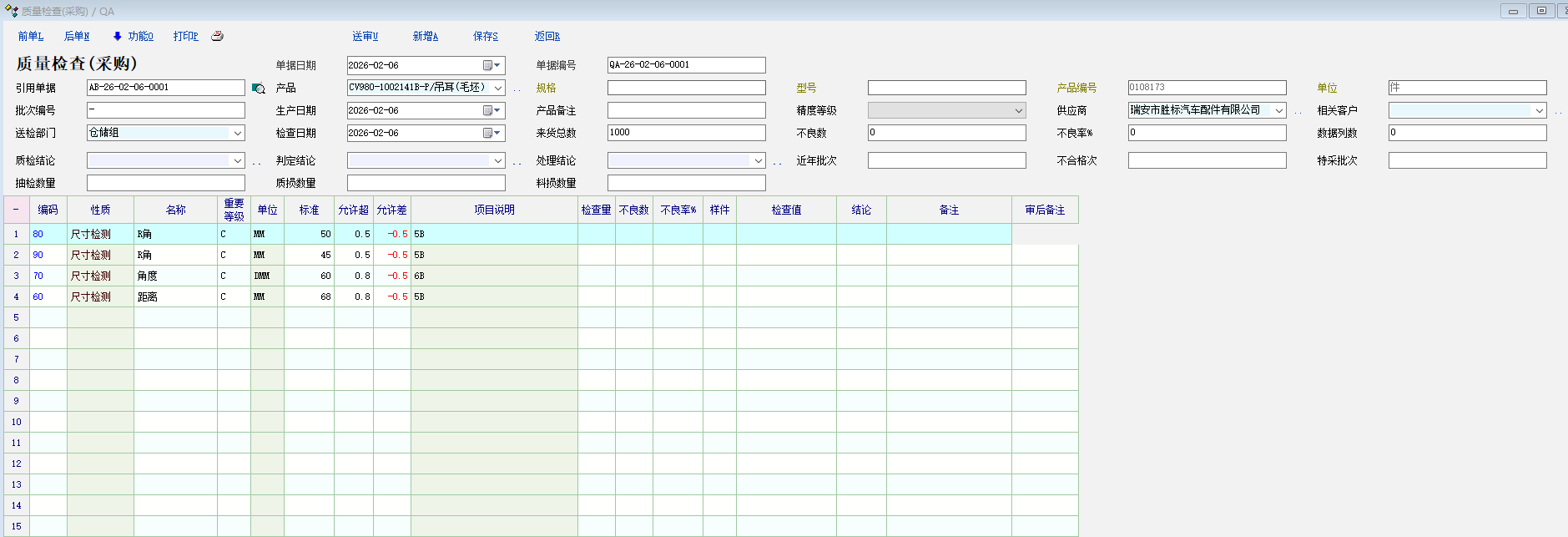Click 新增 to add a record
The width and height of the screenshot is (1568, 537).
[425, 36]
